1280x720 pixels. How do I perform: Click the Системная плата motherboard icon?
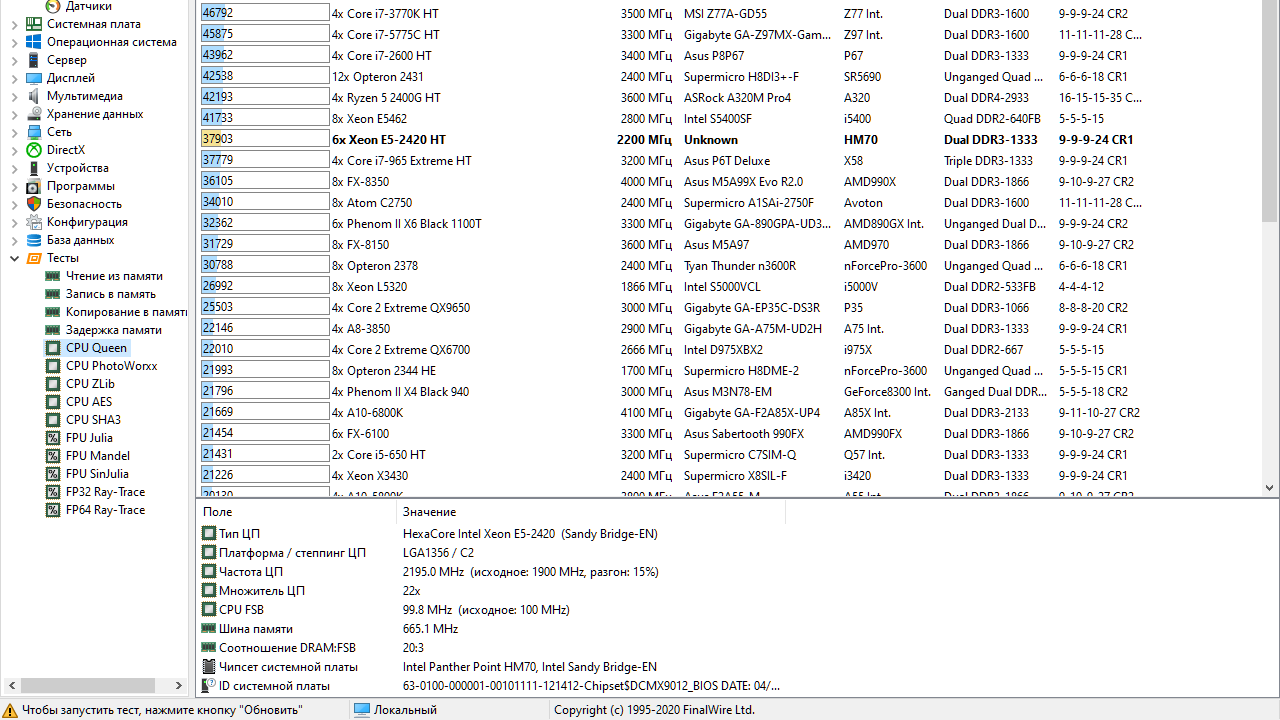34,24
